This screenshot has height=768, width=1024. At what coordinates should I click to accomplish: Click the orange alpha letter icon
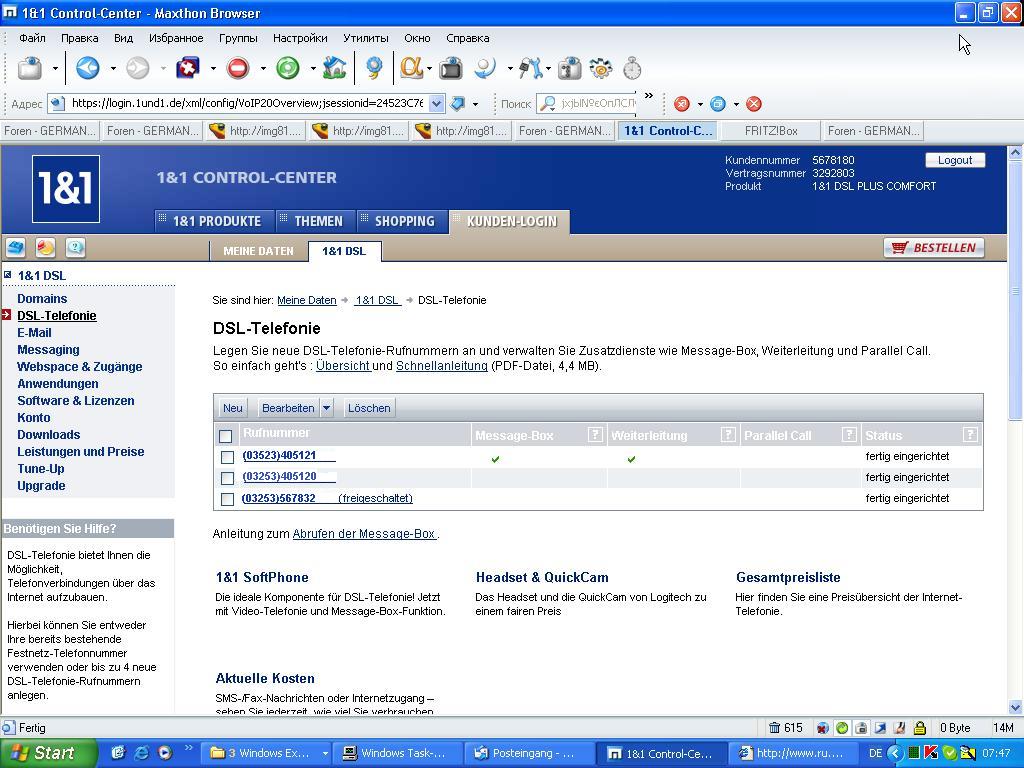tap(411, 68)
